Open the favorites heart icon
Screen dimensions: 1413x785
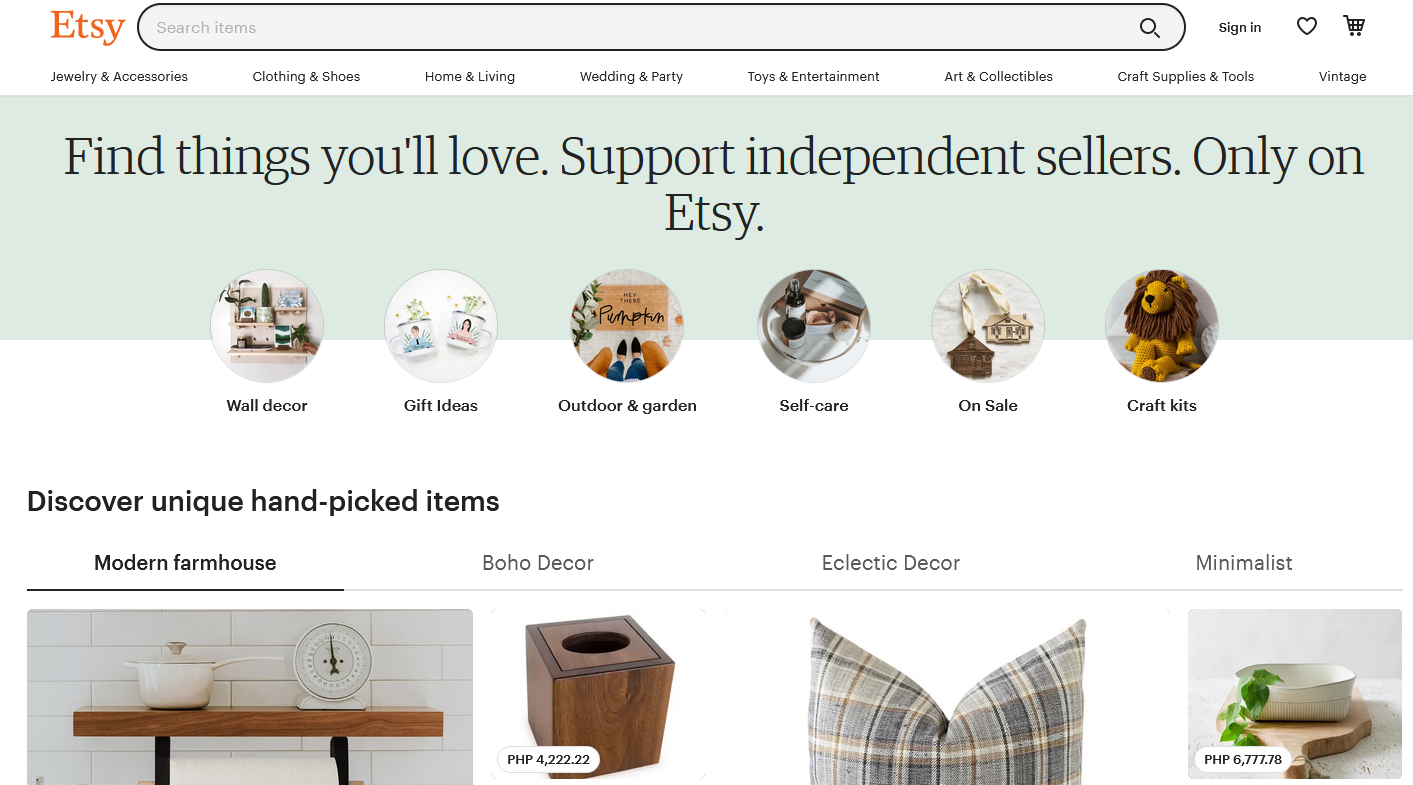point(1306,26)
